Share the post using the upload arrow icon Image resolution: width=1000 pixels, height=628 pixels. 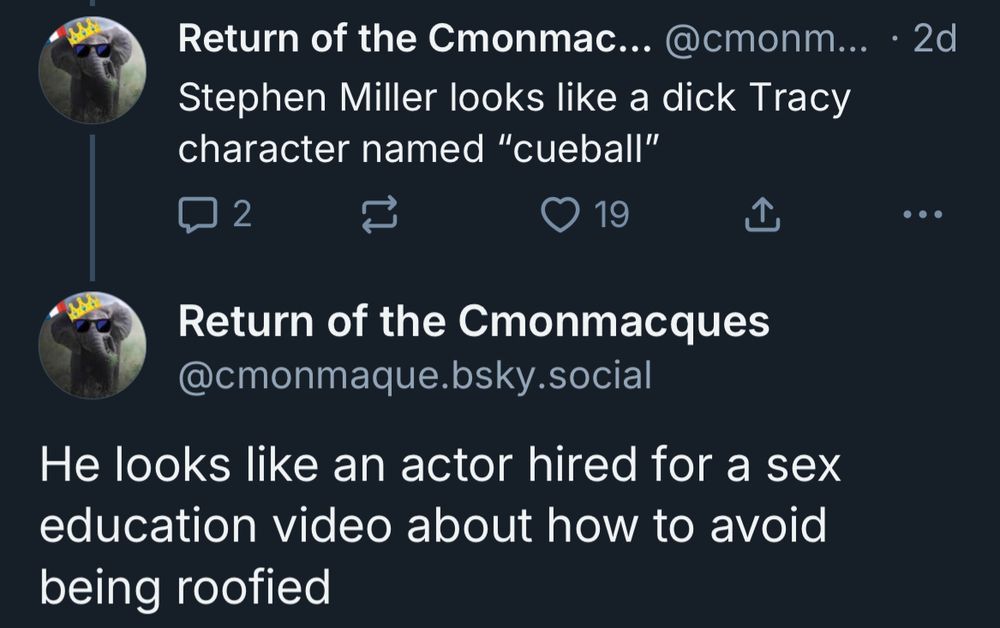762,214
